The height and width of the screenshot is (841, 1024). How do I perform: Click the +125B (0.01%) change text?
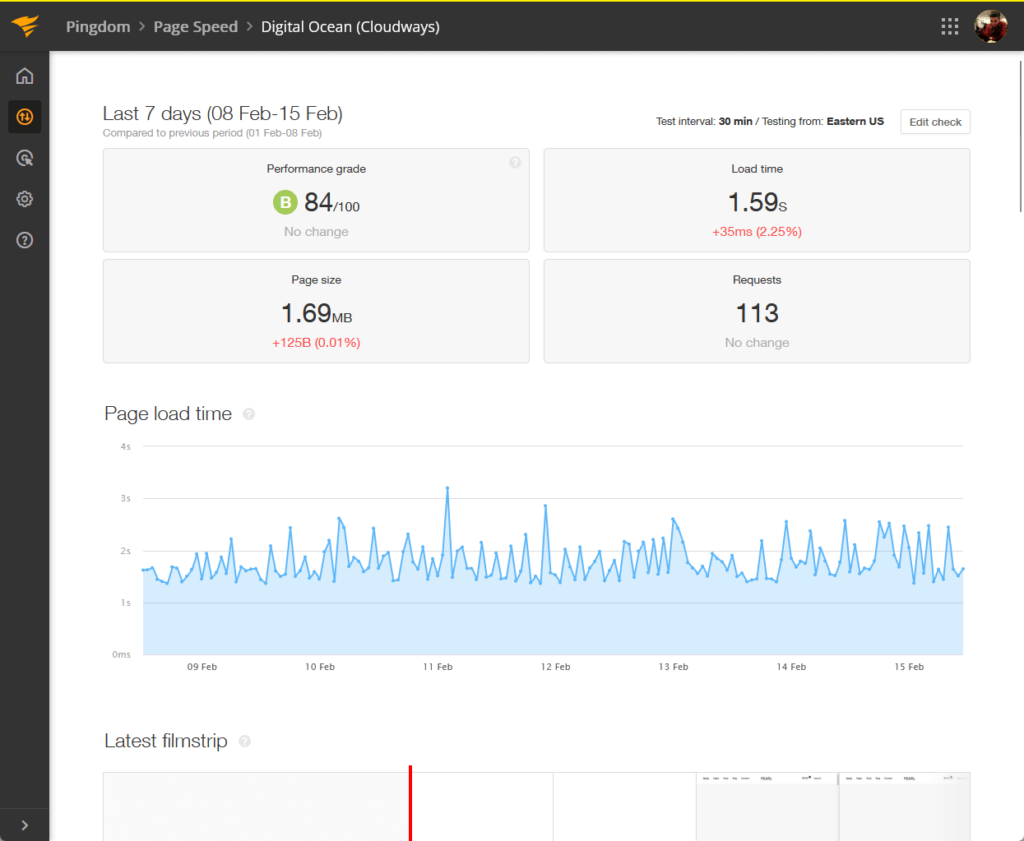pos(316,343)
